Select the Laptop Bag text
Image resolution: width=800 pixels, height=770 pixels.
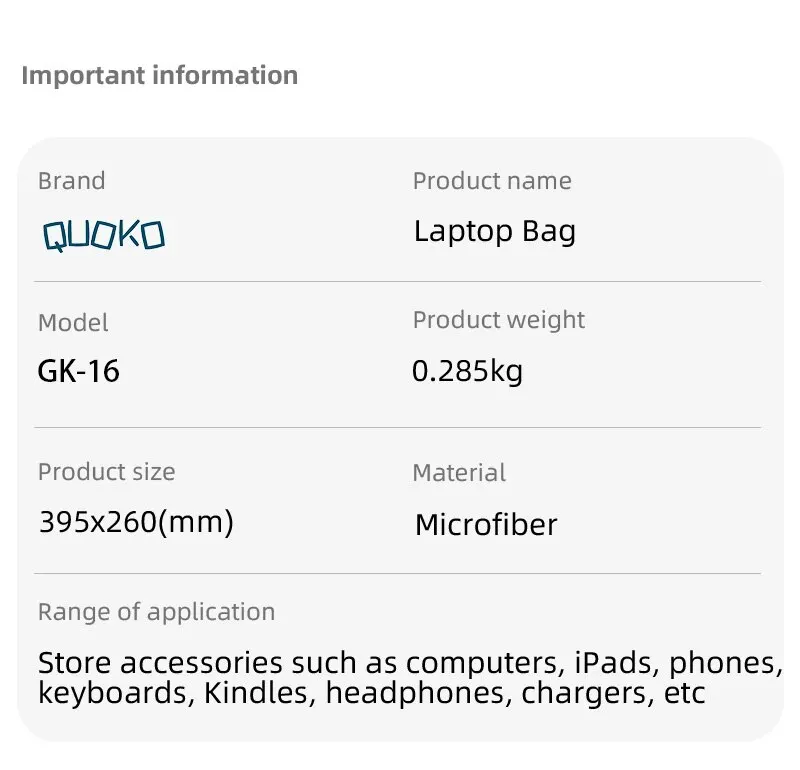[x=494, y=232]
